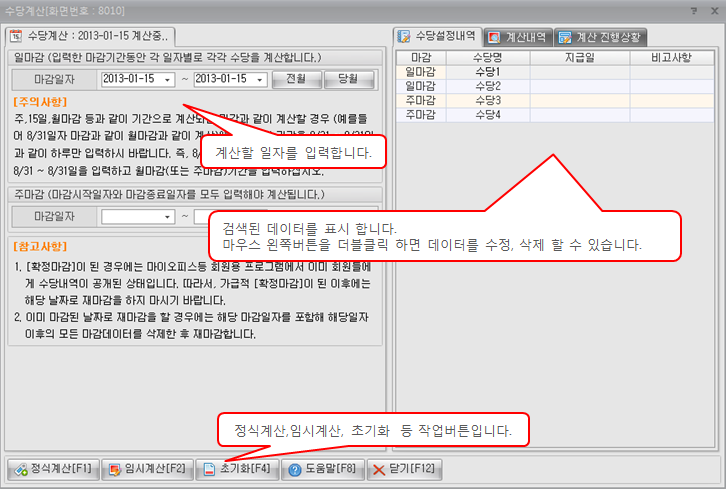Image resolution: width=726 pixels, height=489 pixels.
Task: Click the [참고사항] heading
Action: (x=40, y=246)
